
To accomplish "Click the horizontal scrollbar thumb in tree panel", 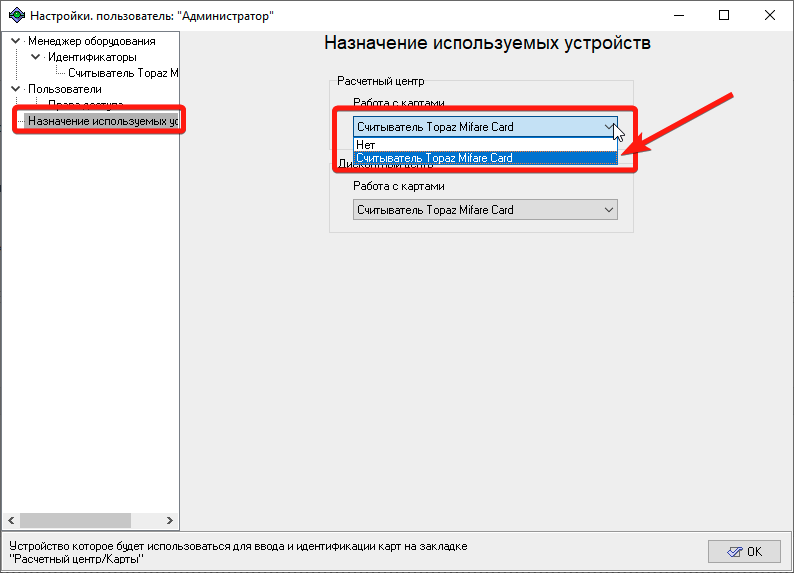I will [x=75, y=520].
